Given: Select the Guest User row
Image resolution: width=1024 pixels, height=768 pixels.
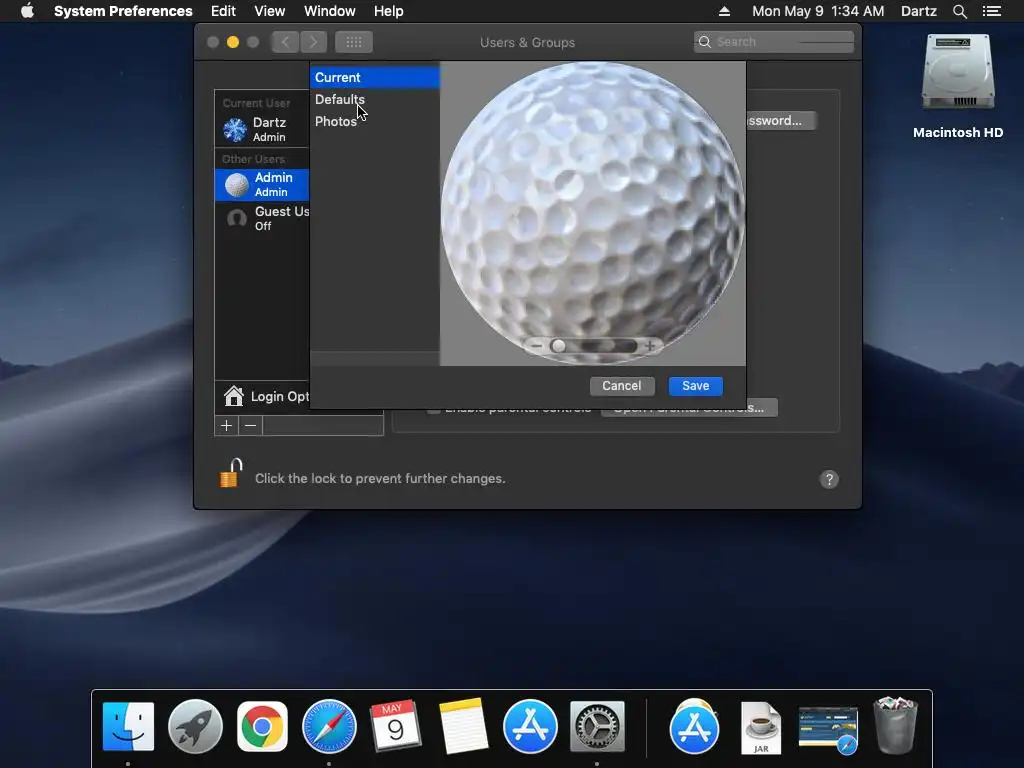Looking at the screenshot, I should pyautogui.click(x=262, y=218).
